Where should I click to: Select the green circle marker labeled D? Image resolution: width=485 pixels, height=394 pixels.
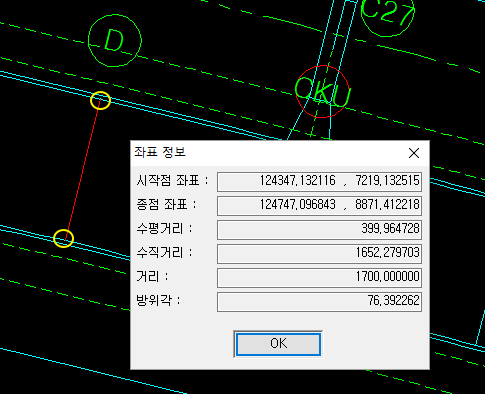point(115,40)
